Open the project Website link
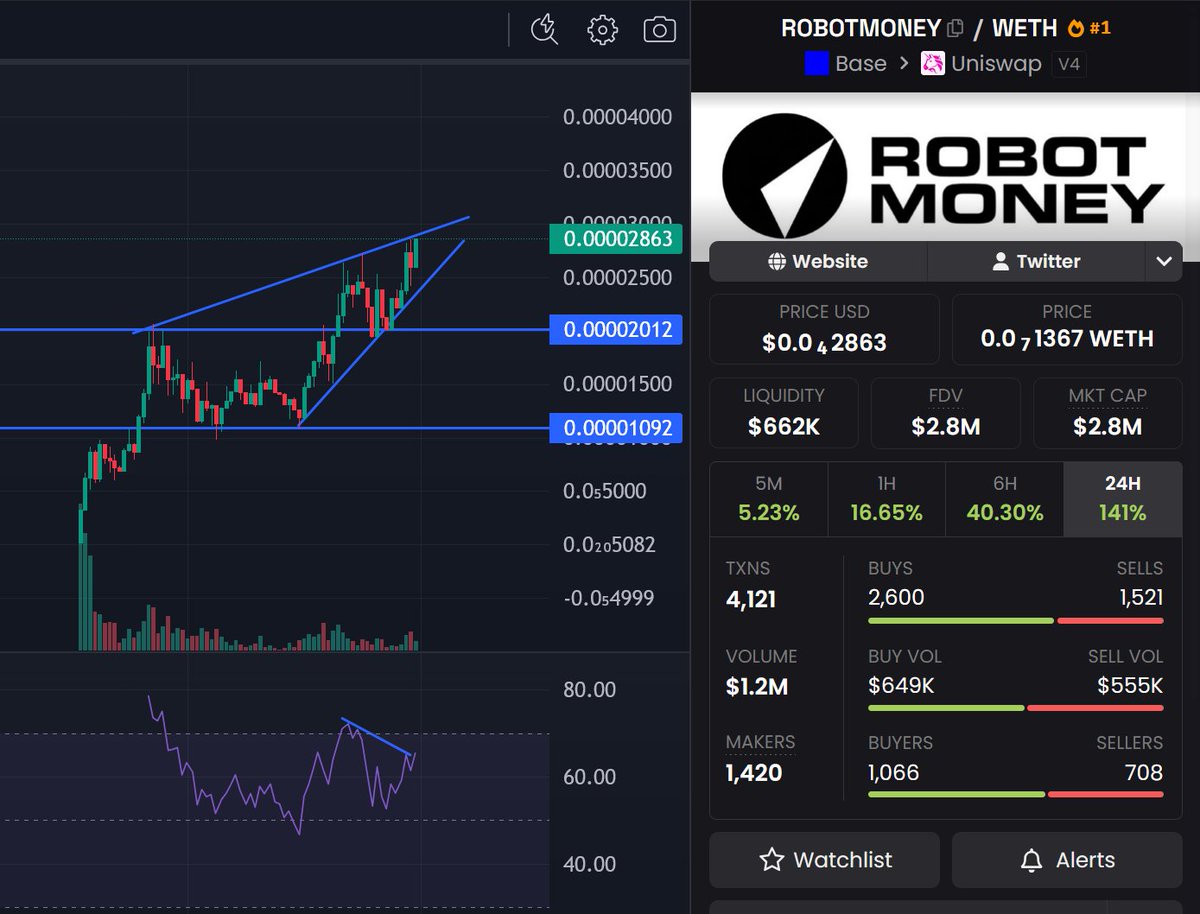This screenshot has height=914, width=1200. pos(818,261)
